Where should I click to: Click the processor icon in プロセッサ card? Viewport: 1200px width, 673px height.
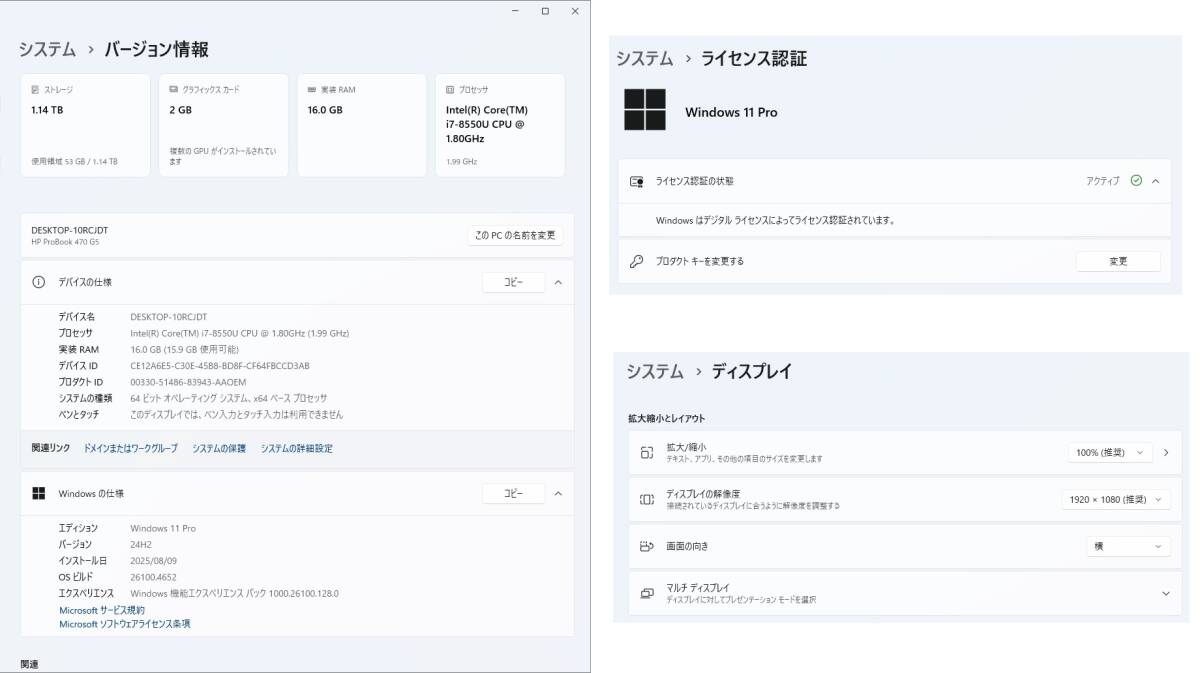450,90
